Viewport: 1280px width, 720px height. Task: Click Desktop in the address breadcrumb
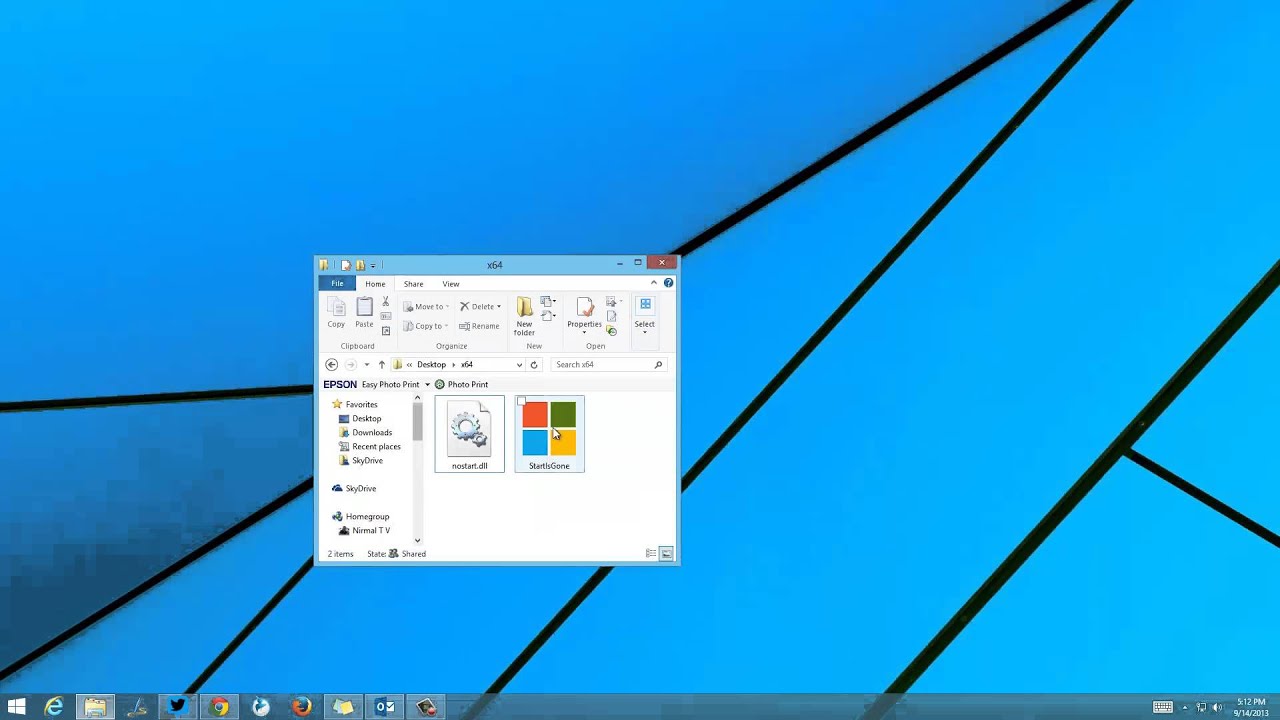click(x=431, y=365)
